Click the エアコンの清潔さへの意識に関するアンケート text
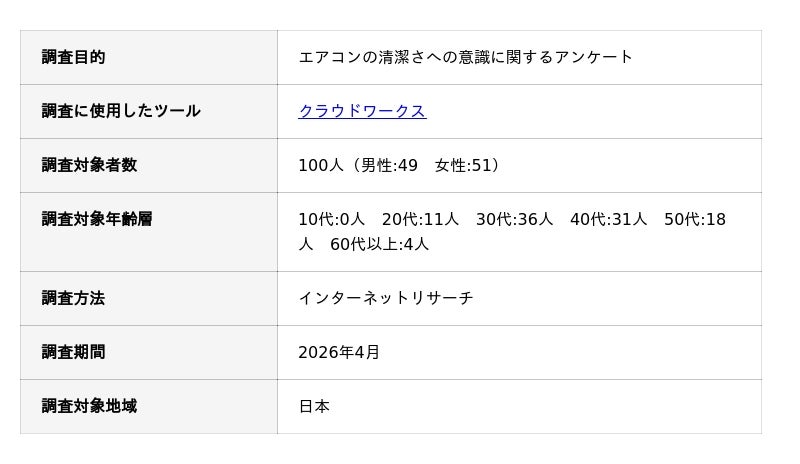The image size is (800, 464). [x=465, y=57]
